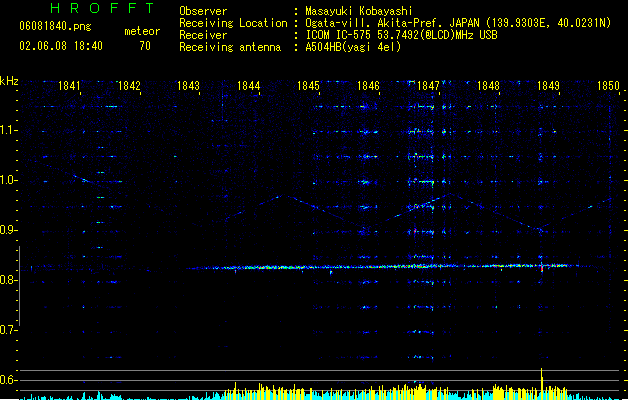Click the ICOM IC-575 receiver text
Viewport: 629px width, 400px height.
pyautogui.click(x=401, y=35)
